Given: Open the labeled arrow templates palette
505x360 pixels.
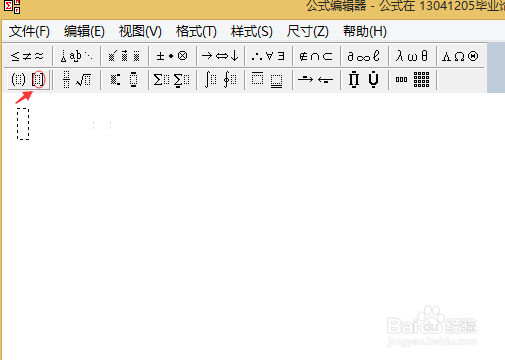Looking at the screenshot, I should [x=316, y=80].
